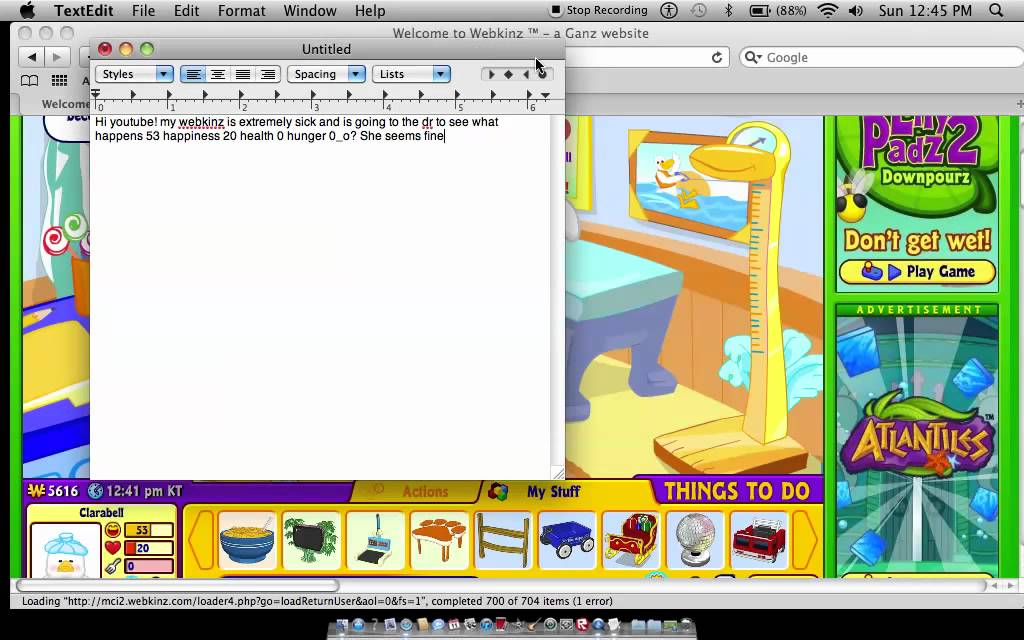Select the noodle bowl item in My Stuff
This screenshot has width=1024, height=640.
247,539
